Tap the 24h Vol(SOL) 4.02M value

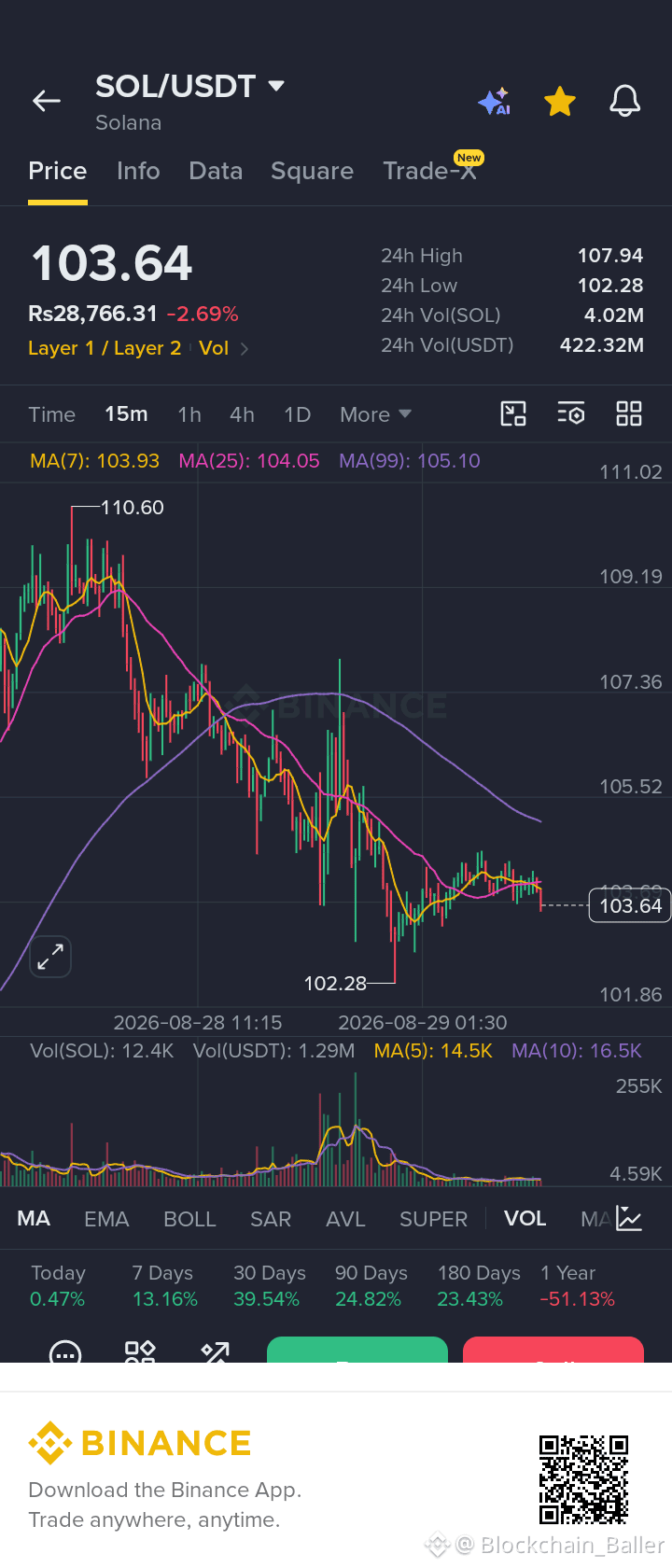point(614,315)
